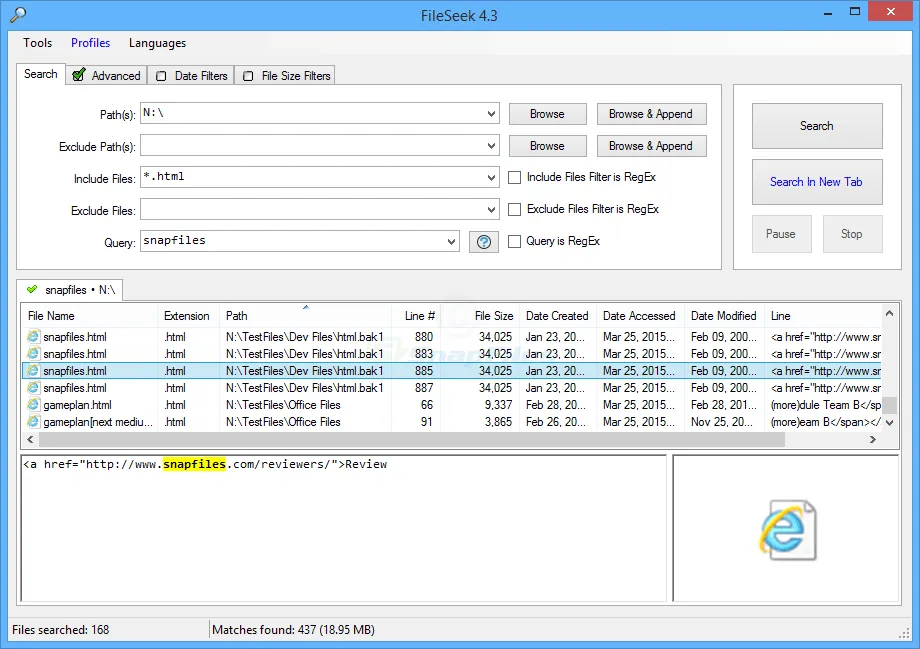Enable Query is RegEx checkbox
The height and width of the screenshot is (649, 920).
[514, 241]
